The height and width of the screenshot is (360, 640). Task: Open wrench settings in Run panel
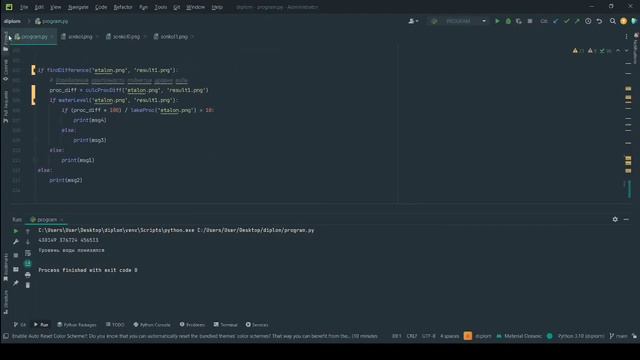tap(16, 242)
